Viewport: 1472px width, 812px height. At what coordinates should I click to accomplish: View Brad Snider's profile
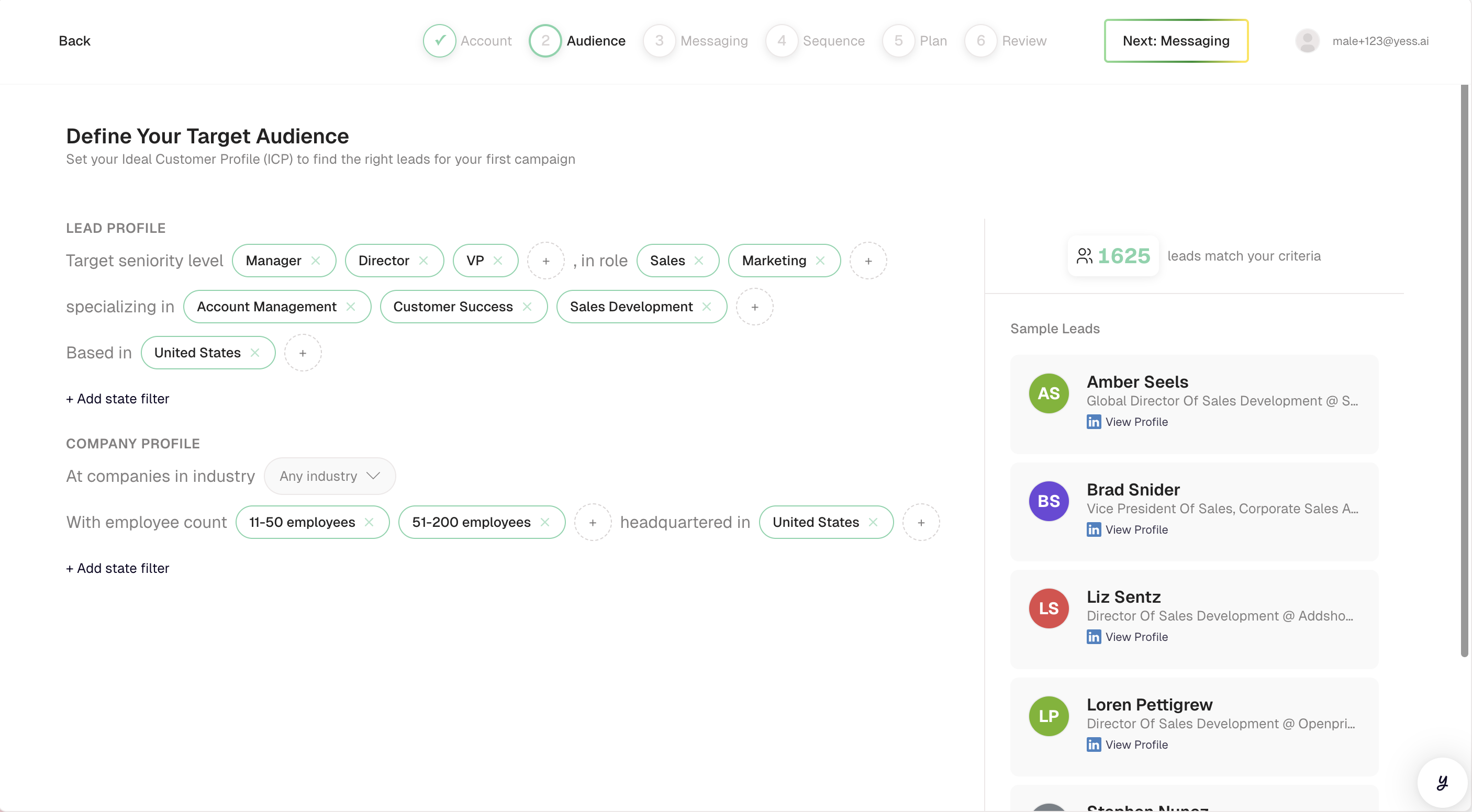point(1136,529)
